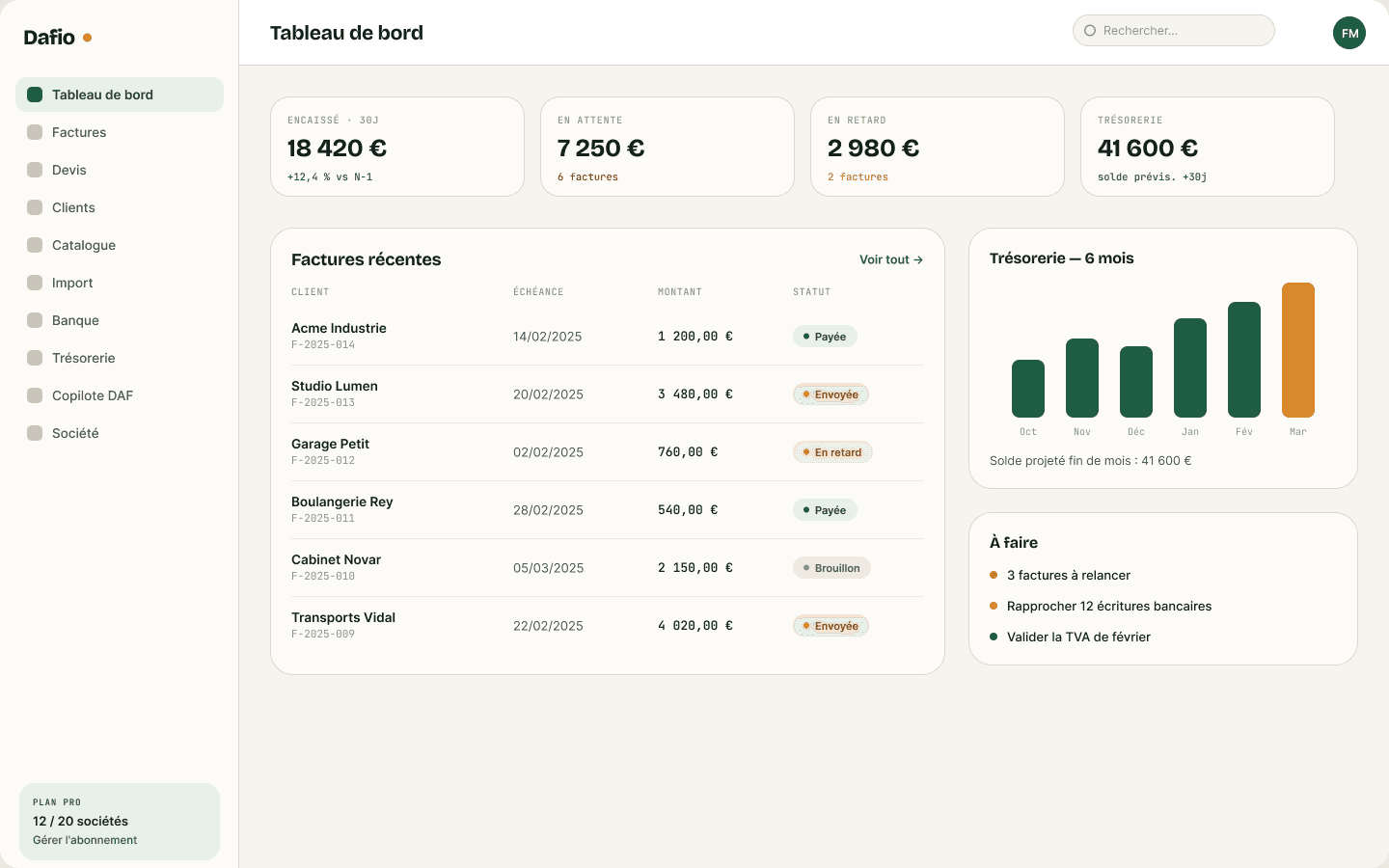Click the Banque sidebar icon

pos(35,320)
